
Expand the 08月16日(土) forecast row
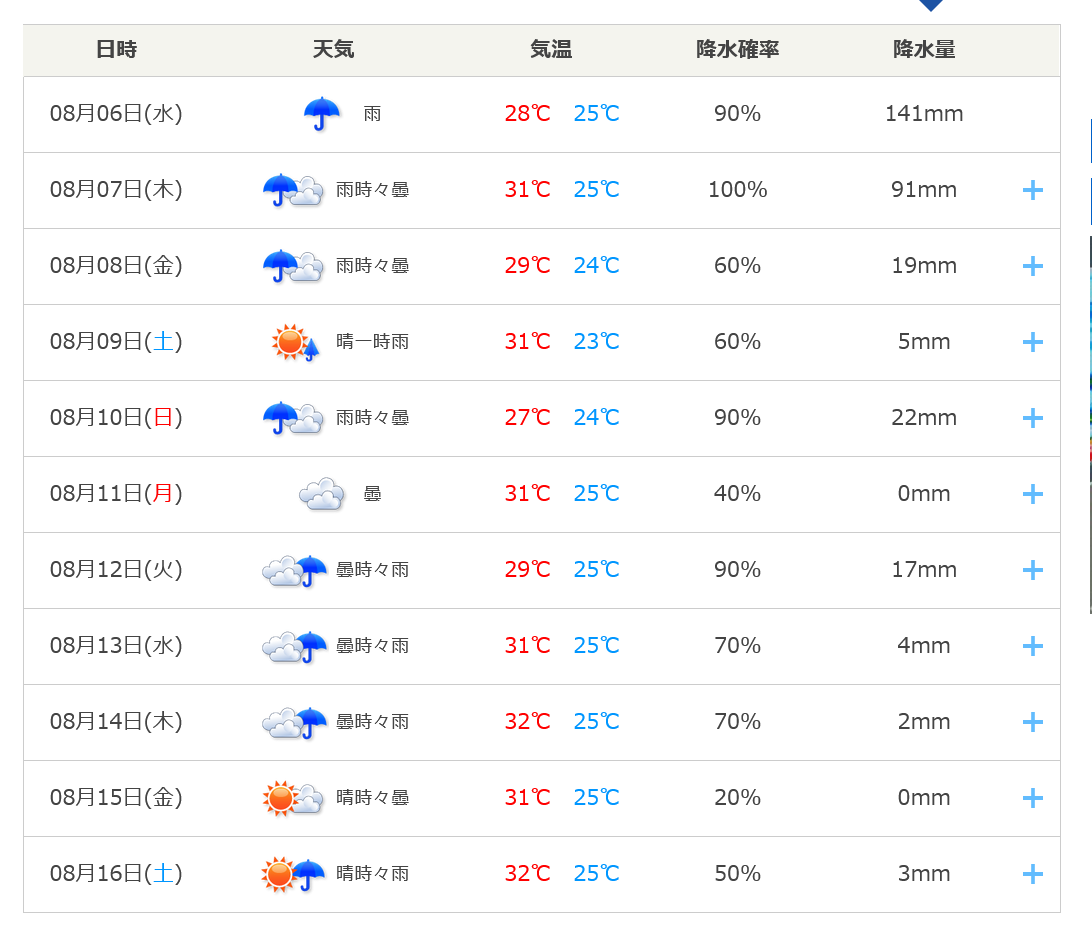1033,874
